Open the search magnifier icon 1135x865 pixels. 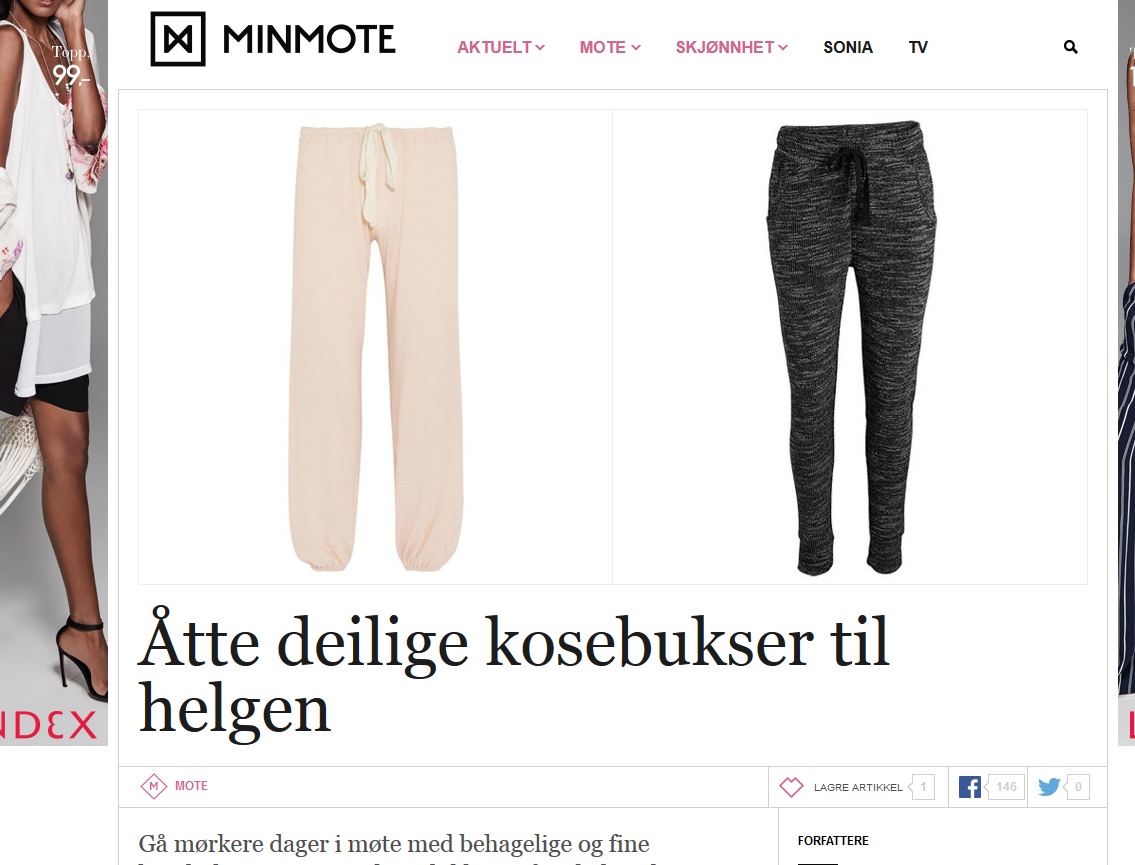click(x=1071, y=47)
